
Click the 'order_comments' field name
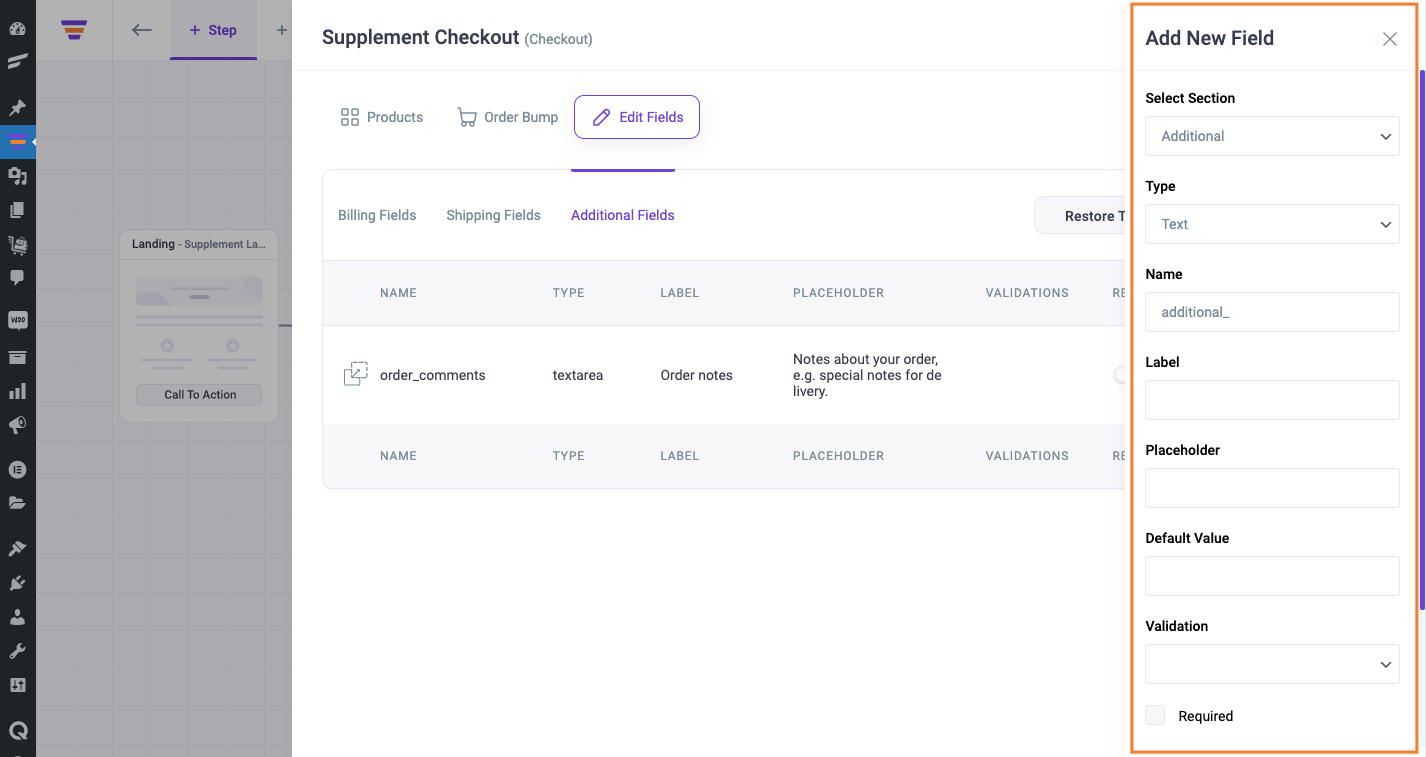pos(433,375)
